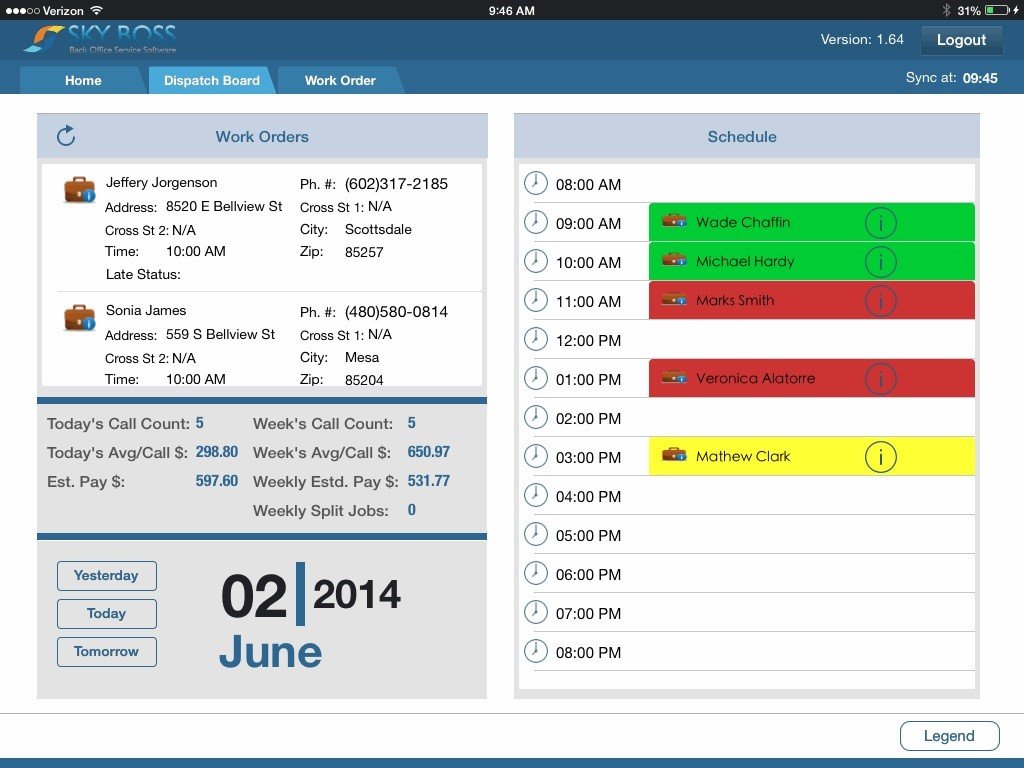This screenshot has height=768, width=1024.
Task: Go to the Home tab
Action: coord(83,80)
